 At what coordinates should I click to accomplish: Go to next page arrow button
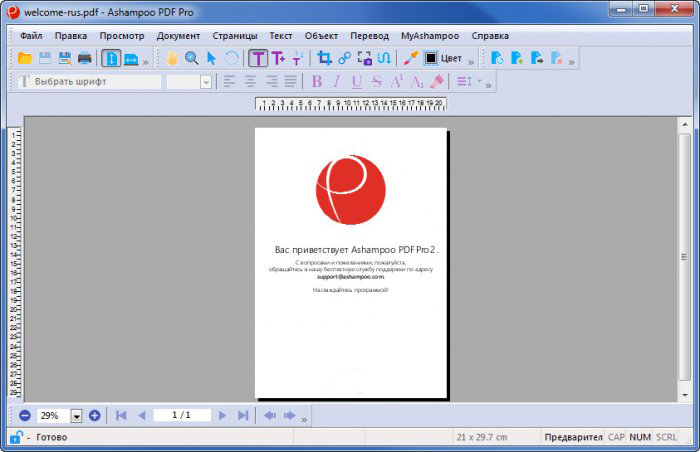pos(222,415)
